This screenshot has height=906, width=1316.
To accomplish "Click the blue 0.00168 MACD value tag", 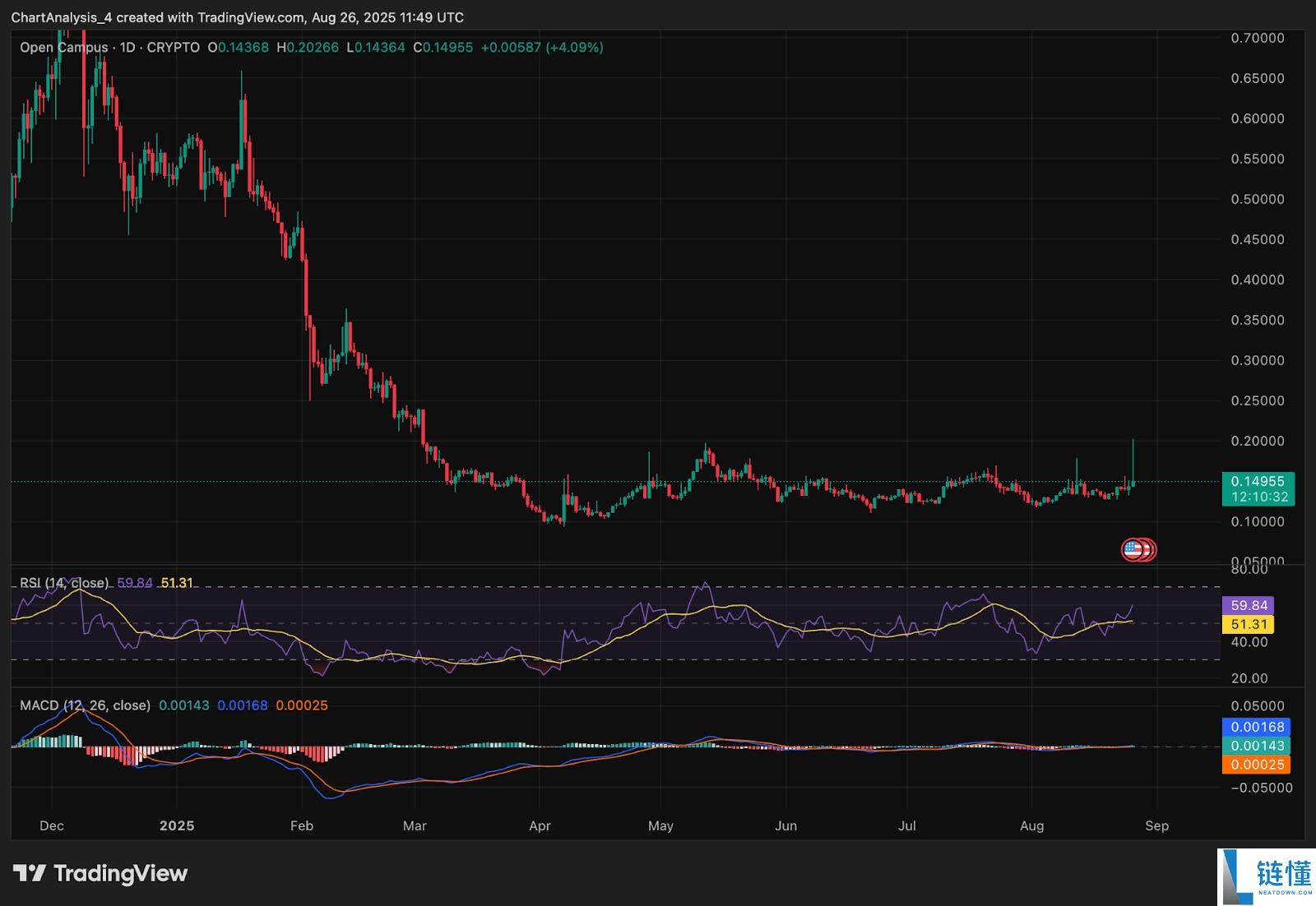I will click(x=1257, y=727).
